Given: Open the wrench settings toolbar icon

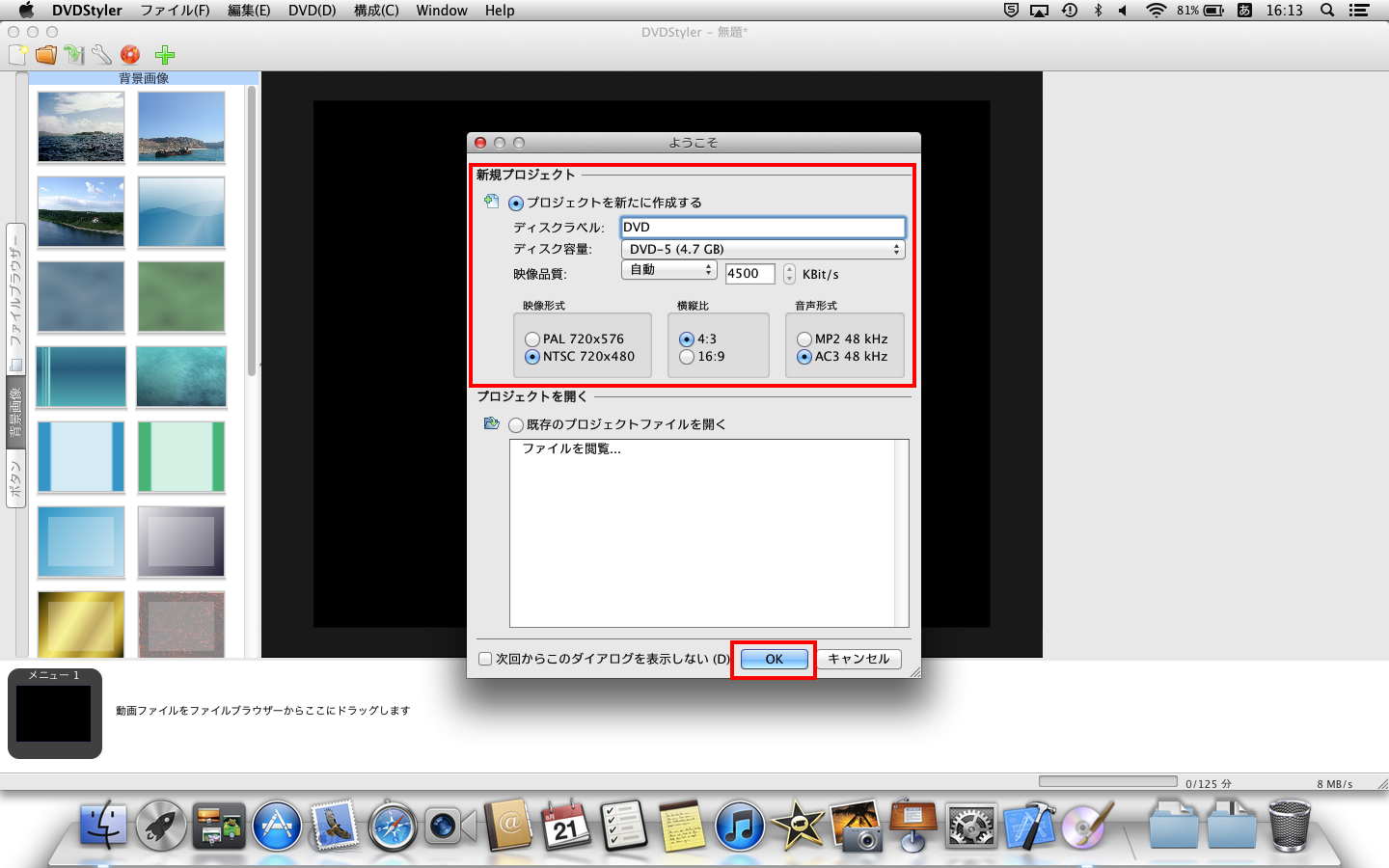Looking at the screenshot, I should coord(101,55).
